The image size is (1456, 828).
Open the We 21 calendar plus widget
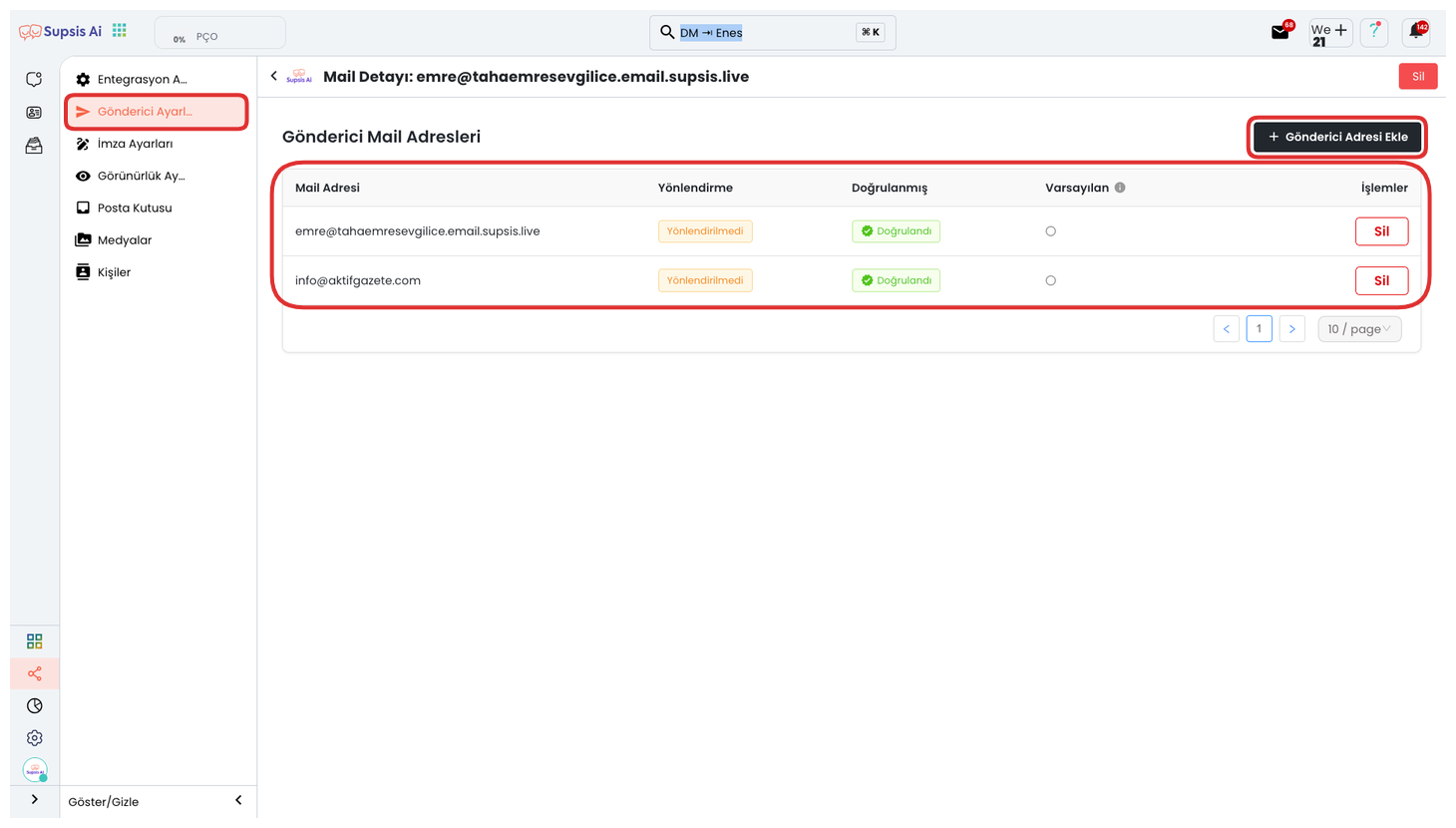tap(1330, 33)
